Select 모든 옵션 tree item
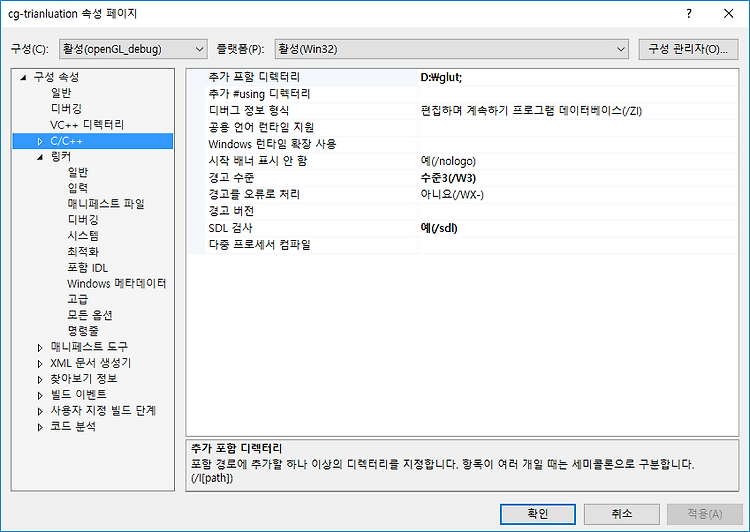 click(90, 315)
